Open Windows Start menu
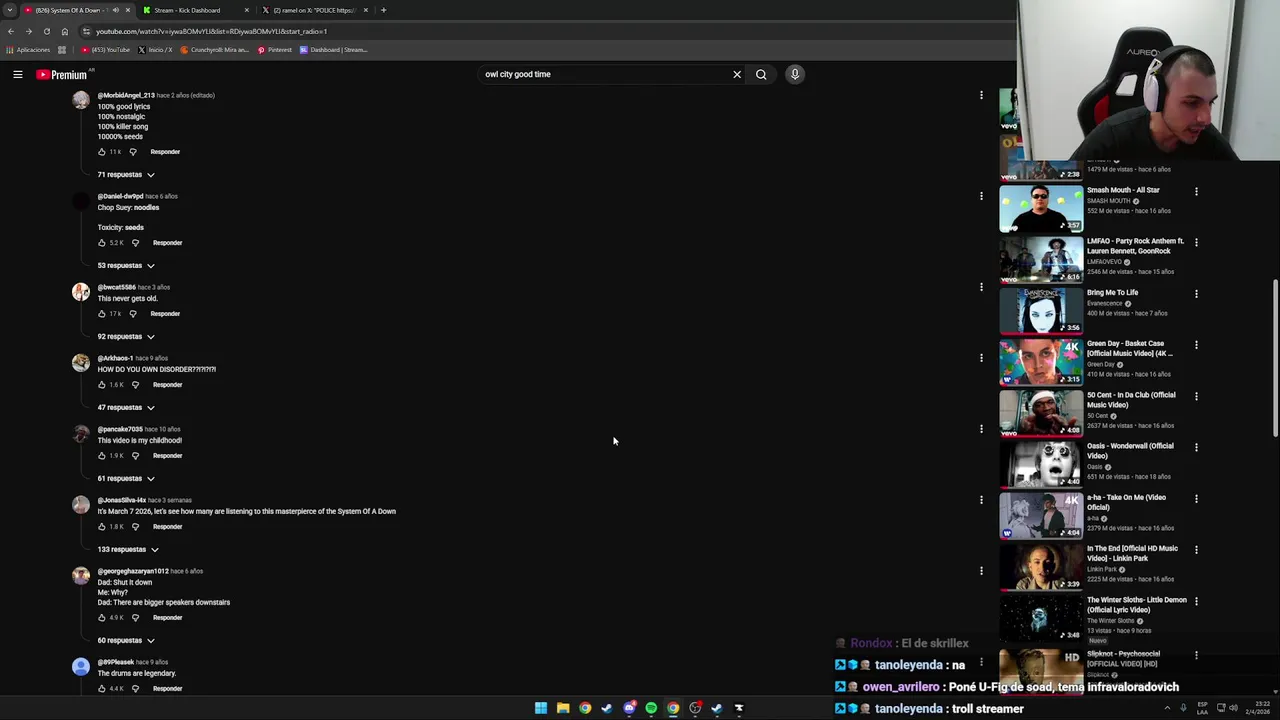 [x=541, y=708]
